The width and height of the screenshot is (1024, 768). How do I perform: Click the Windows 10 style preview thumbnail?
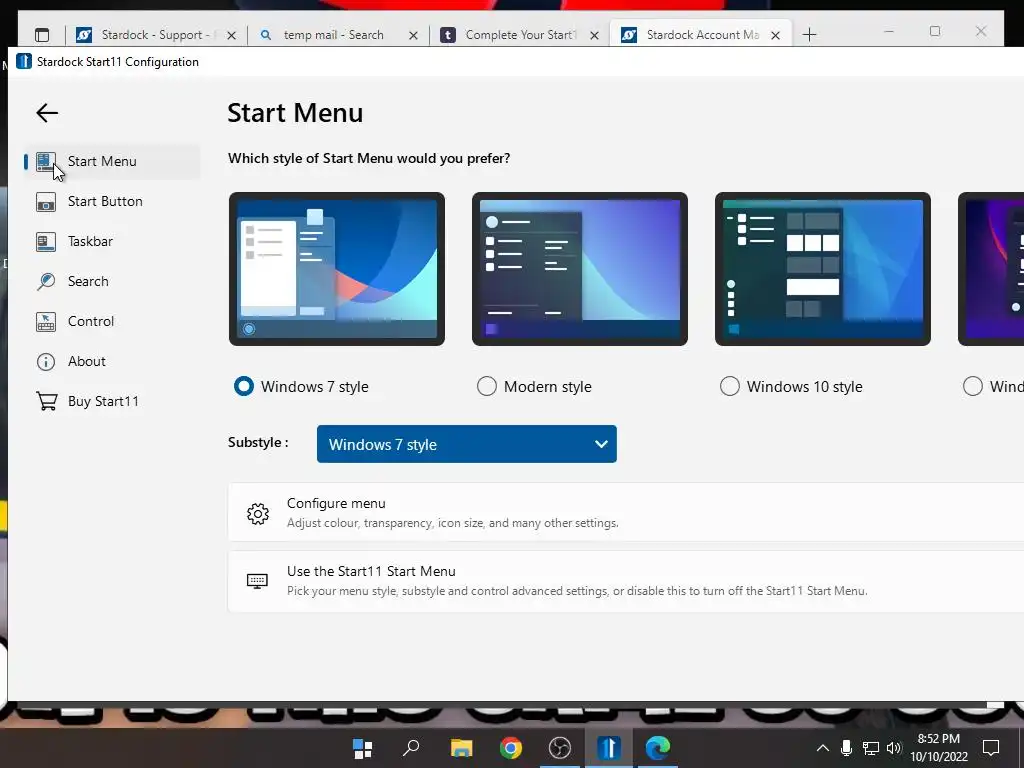point(822,268)
